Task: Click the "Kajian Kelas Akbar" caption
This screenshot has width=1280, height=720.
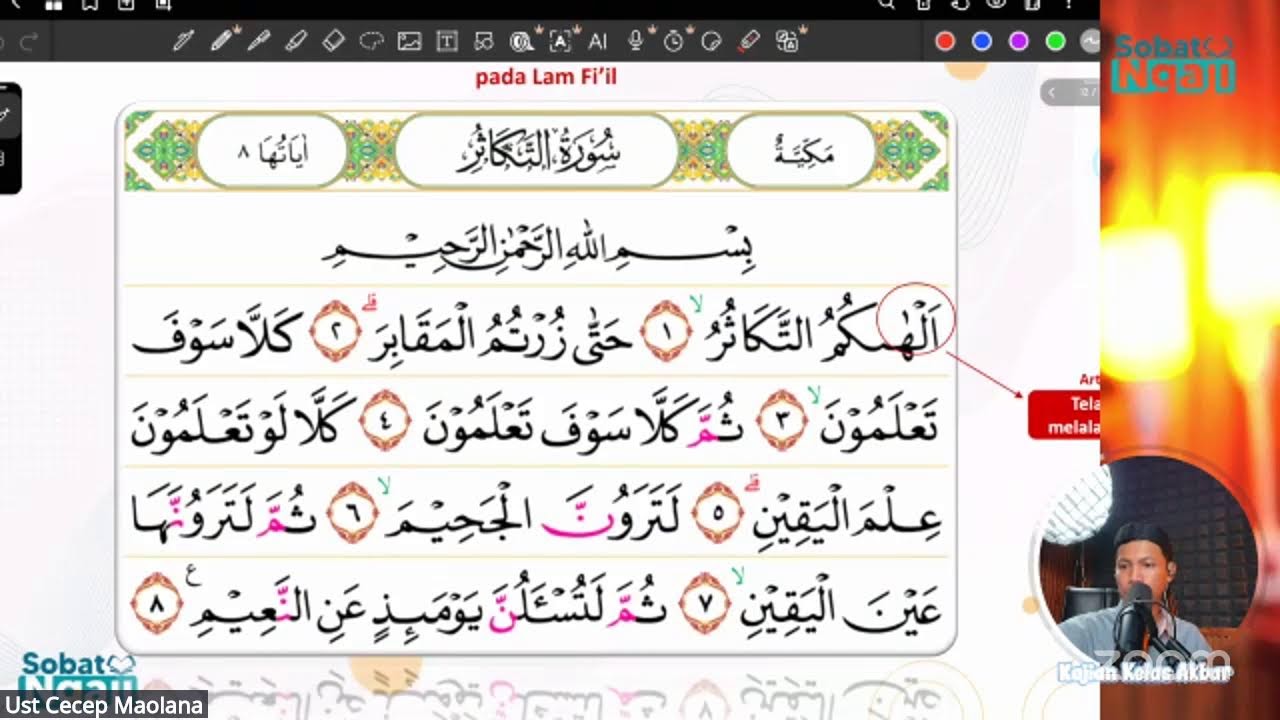Action: pyautogui.click(x=1145, y=672)
